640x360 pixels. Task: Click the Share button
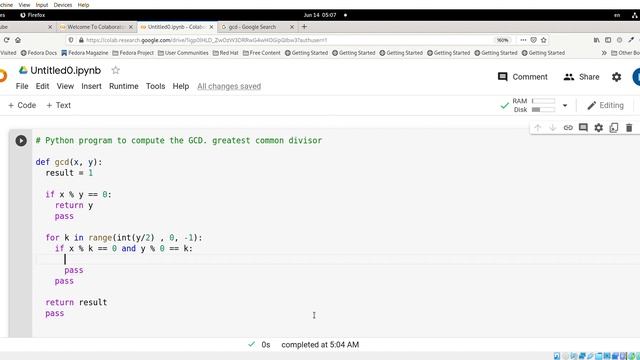pyautogui.click(x=582, y=77)
